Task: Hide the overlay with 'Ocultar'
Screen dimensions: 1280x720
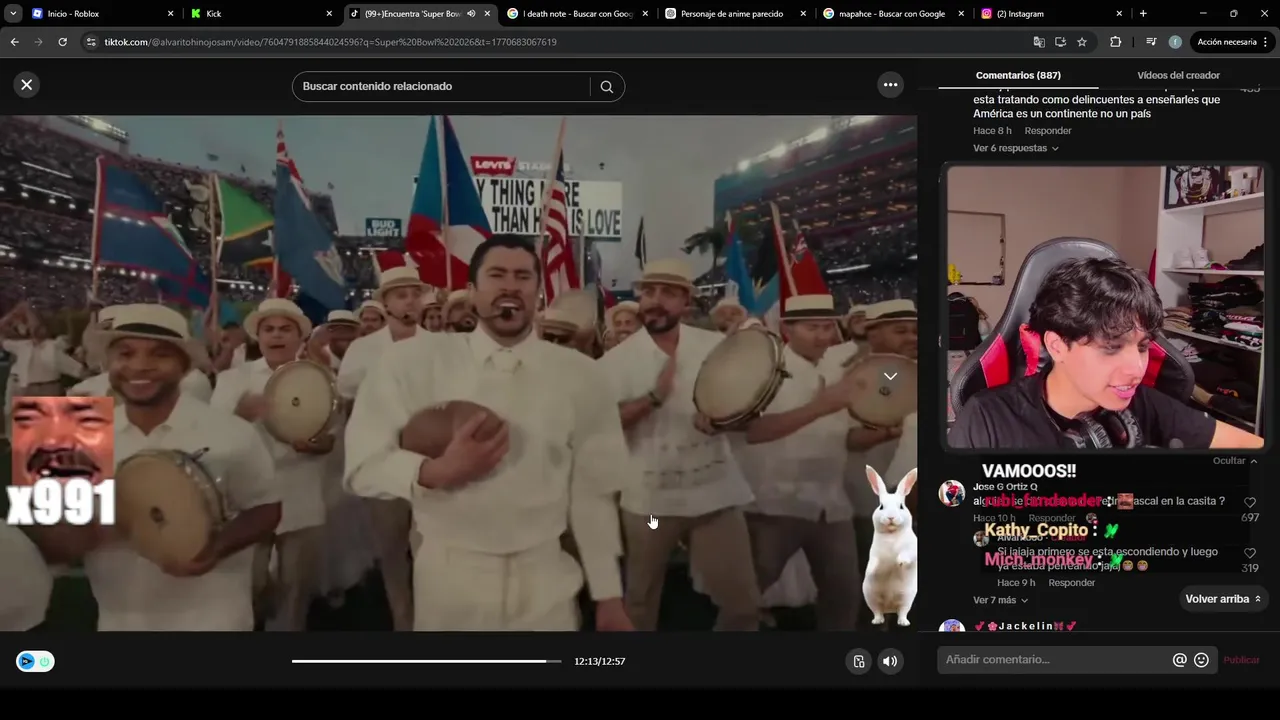Action: (1235, 461)
